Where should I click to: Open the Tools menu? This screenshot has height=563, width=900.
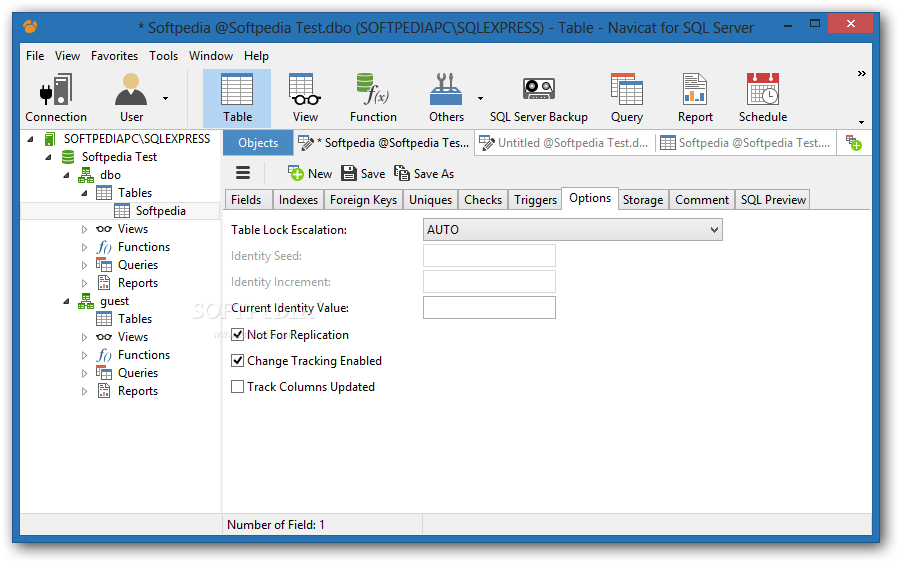[164, 56]
